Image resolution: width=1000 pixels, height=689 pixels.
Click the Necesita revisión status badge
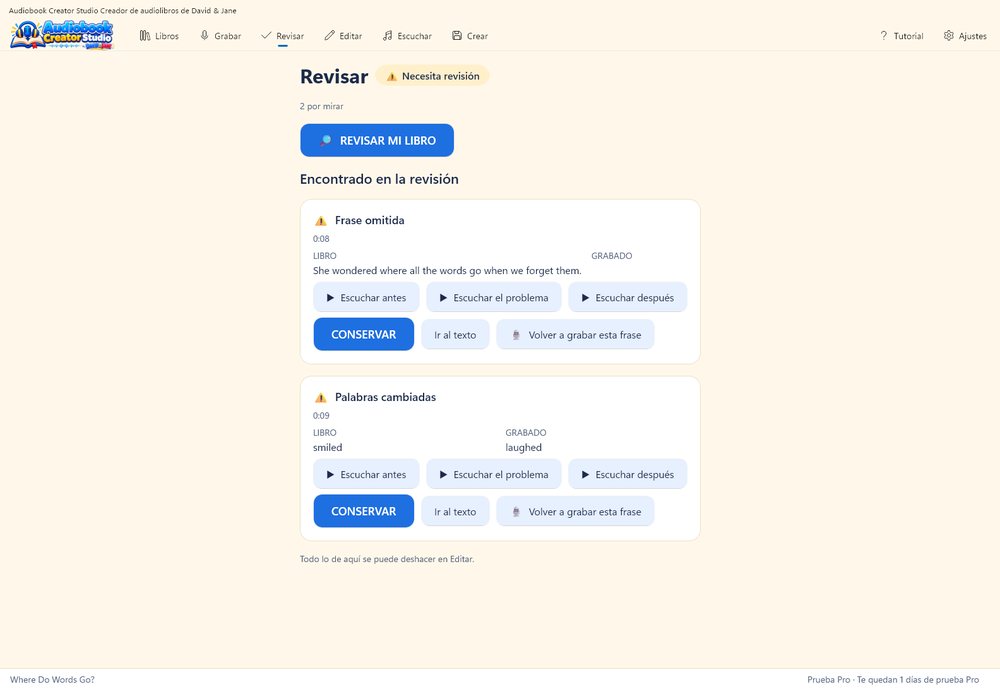[x=432, y=76]
